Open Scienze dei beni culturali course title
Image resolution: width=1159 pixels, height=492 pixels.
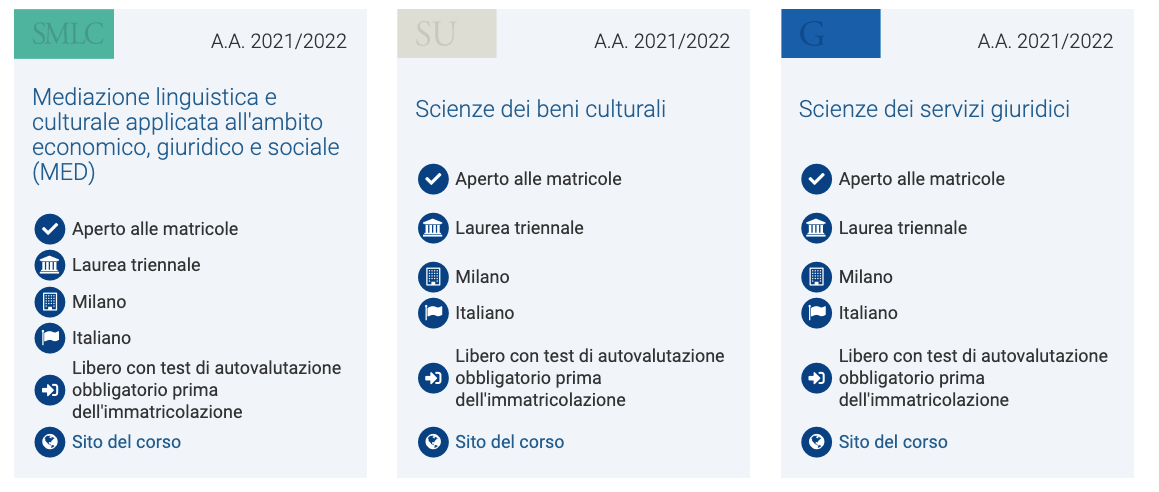pyautogui.click(x=540, y=109)
